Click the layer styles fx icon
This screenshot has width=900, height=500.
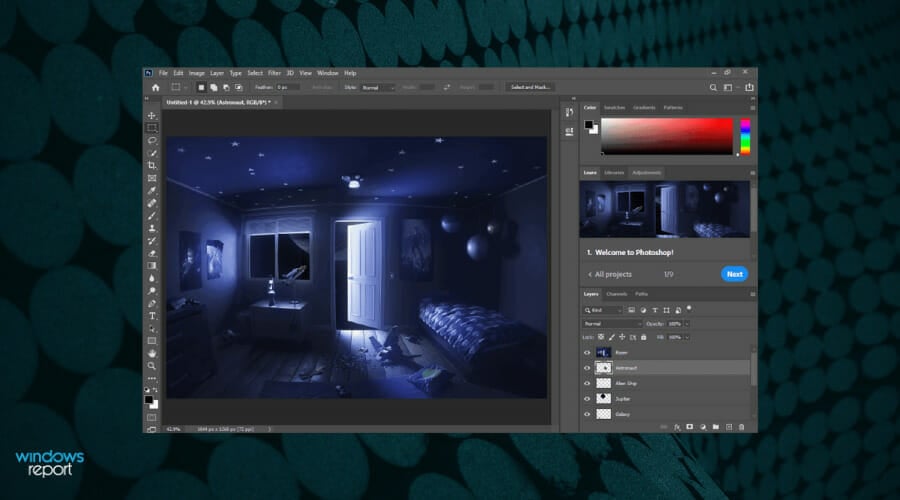pyautogui.click(x=677, y=427)
